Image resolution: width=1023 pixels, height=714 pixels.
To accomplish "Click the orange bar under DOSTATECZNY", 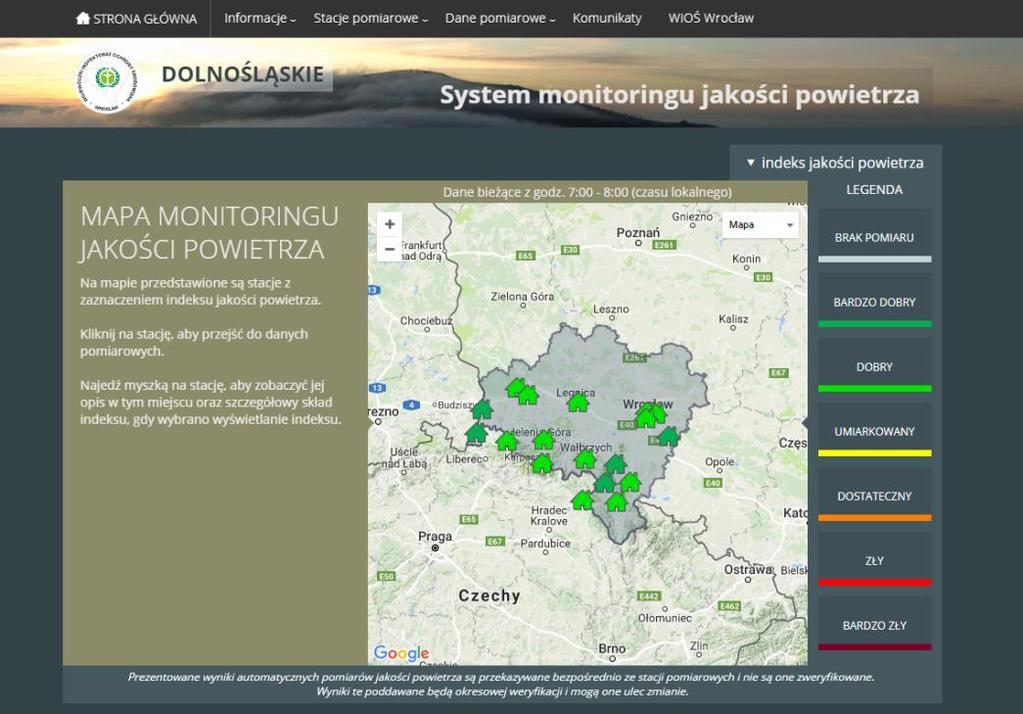I will [x=874, y=518].
